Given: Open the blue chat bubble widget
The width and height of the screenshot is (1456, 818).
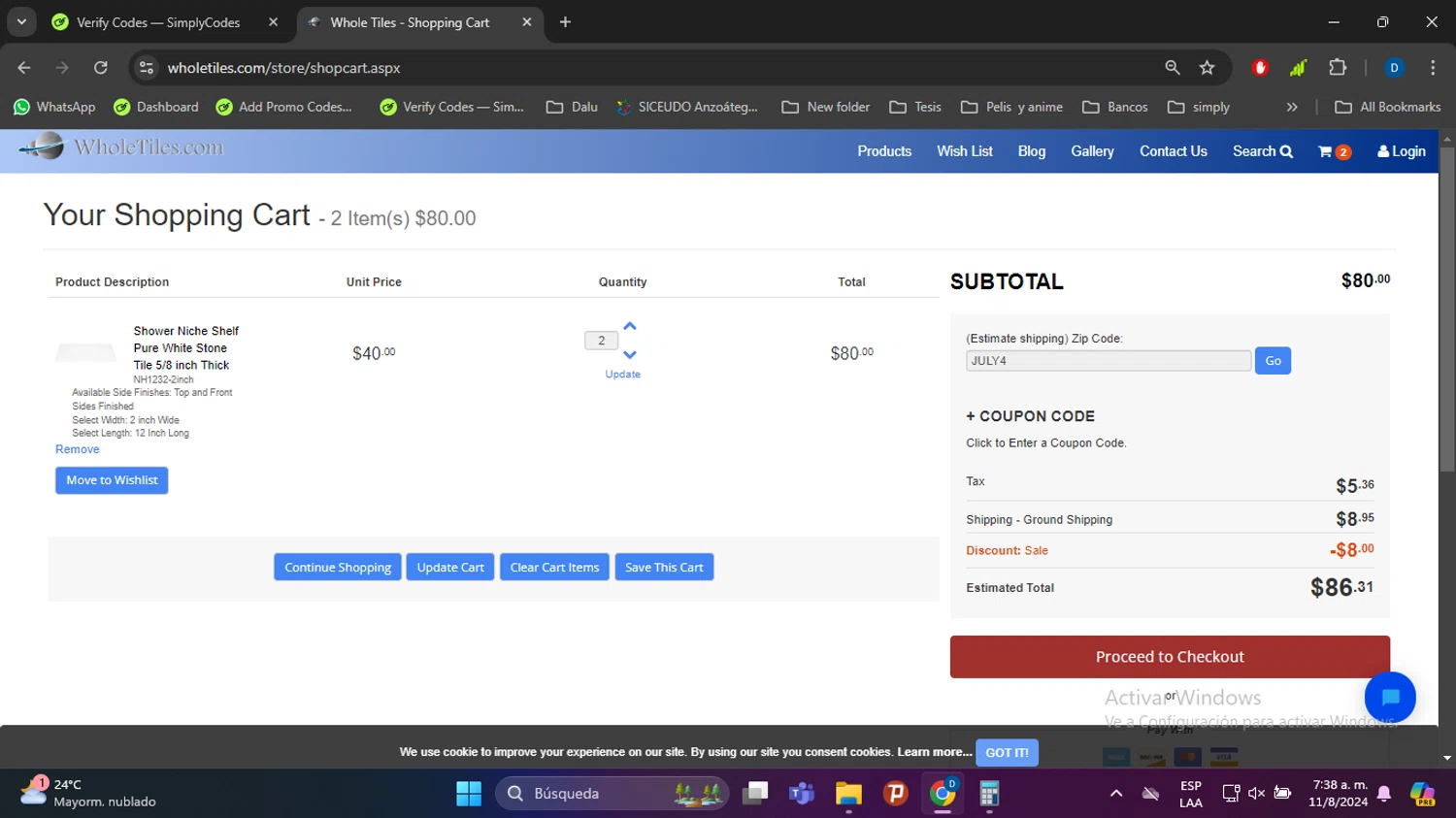Looking at the screenshot, I should (x=1390, y=697).
